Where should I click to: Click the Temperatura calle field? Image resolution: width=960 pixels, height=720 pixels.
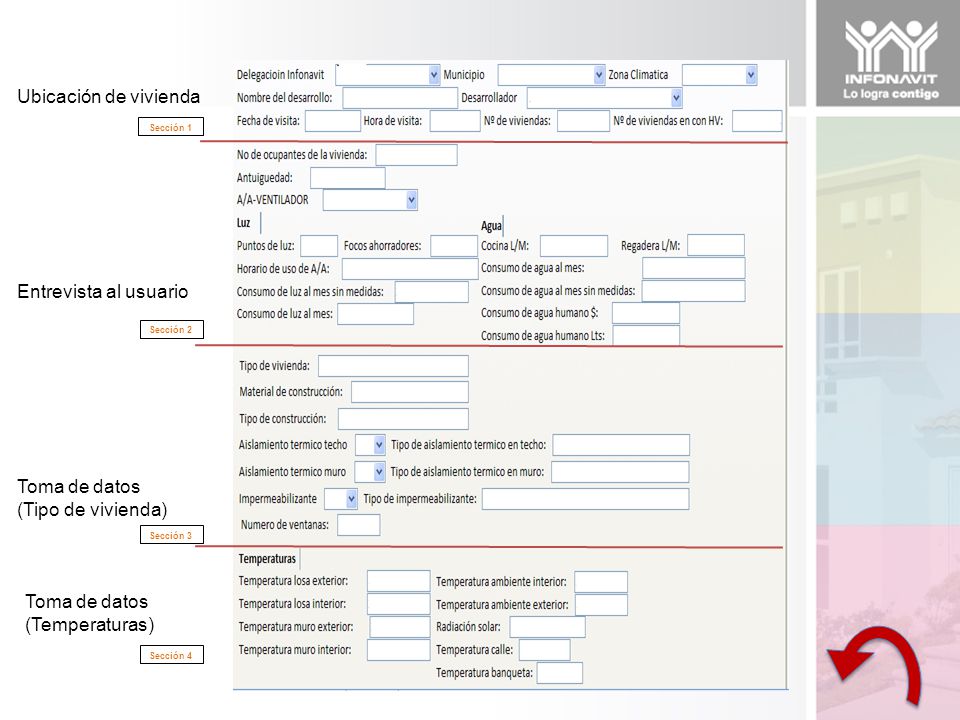click(545, 650)
